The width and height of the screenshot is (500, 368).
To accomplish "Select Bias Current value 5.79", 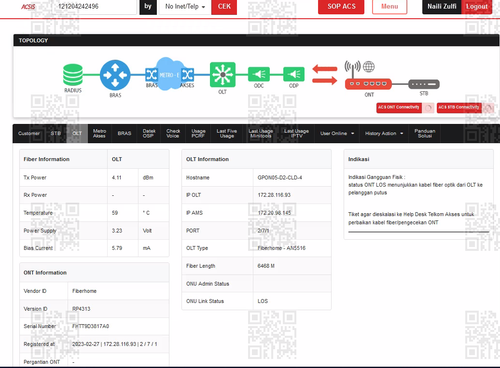I will tap(117, 248).
